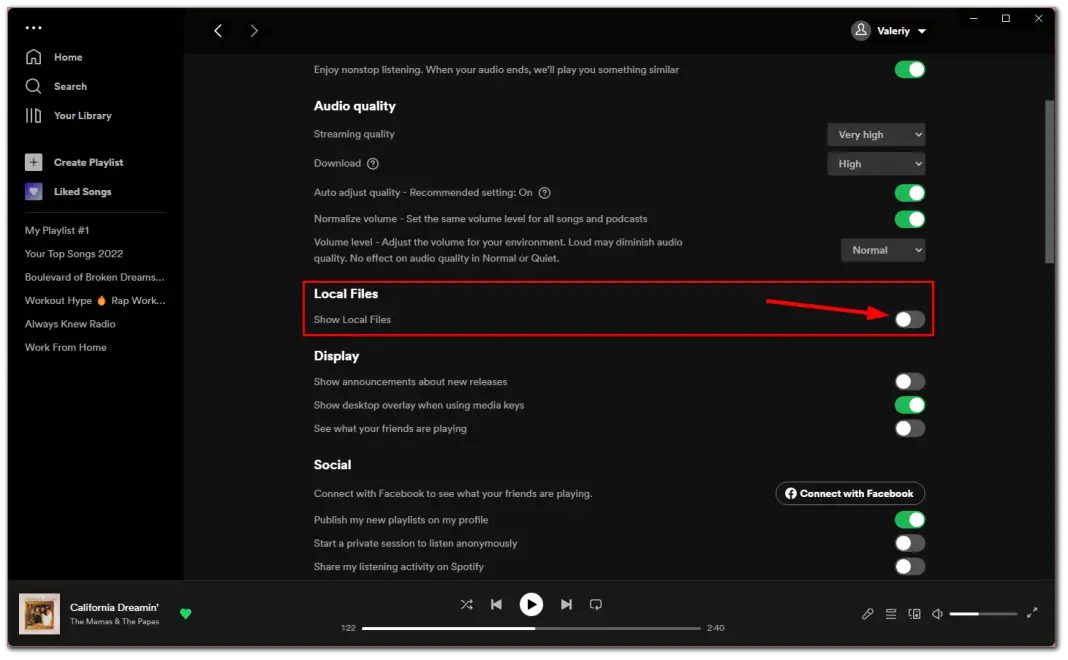Open the Volume level dropdown set to Normal
The image size is (1068, 660).
pos(883,250)
